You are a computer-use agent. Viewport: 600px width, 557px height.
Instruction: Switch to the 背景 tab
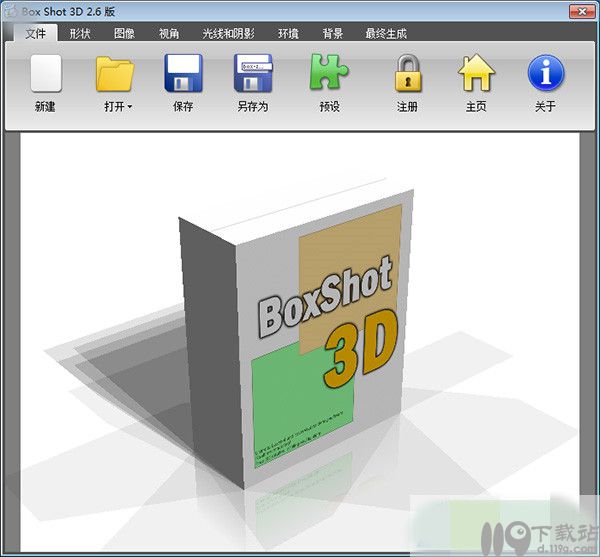point(333,34)
